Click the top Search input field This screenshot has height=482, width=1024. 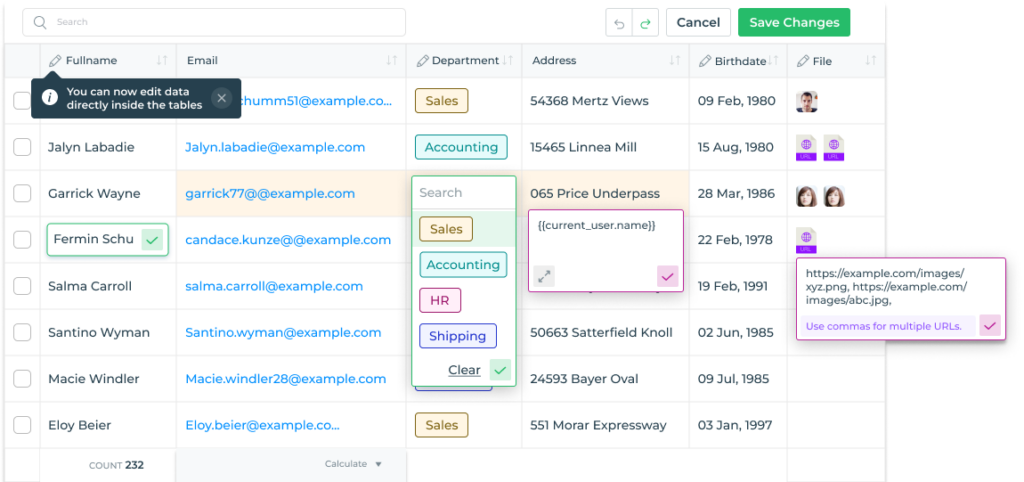point(214,22)
